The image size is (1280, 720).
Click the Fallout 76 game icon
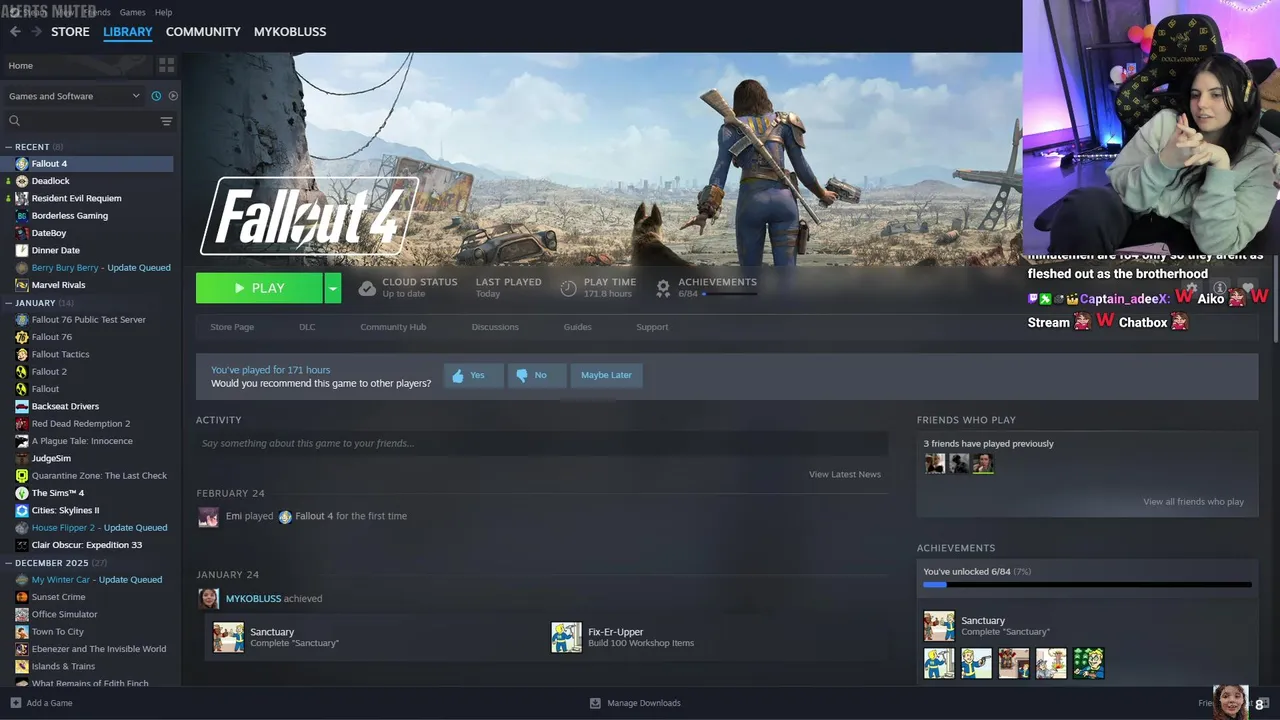(22, 337)
